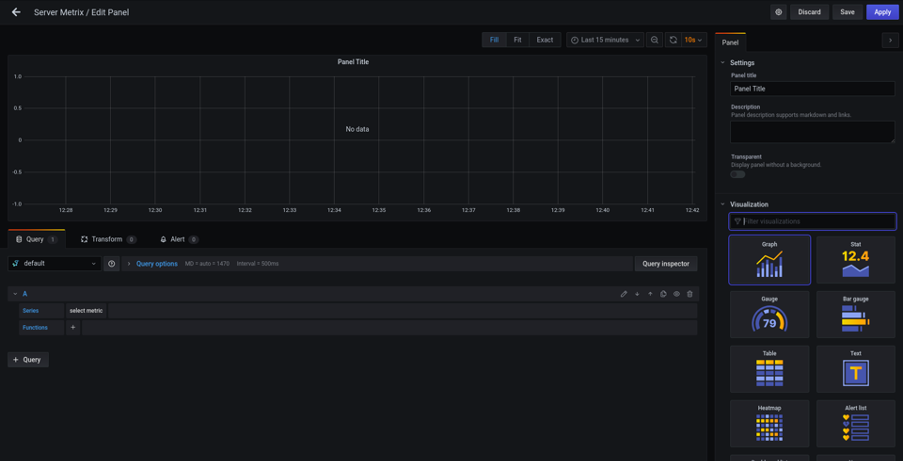Add a new query with + Query

tap(28, 360)
